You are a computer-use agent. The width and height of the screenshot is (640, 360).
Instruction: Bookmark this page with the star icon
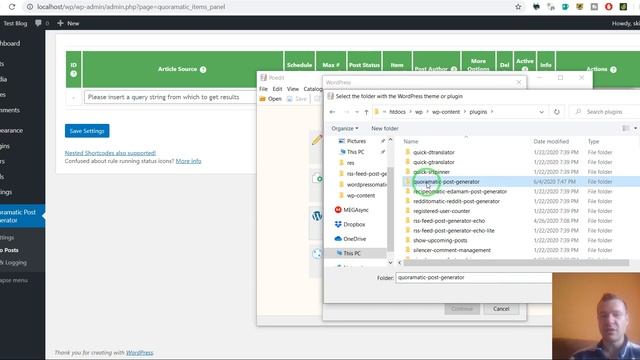click(518, 7)
